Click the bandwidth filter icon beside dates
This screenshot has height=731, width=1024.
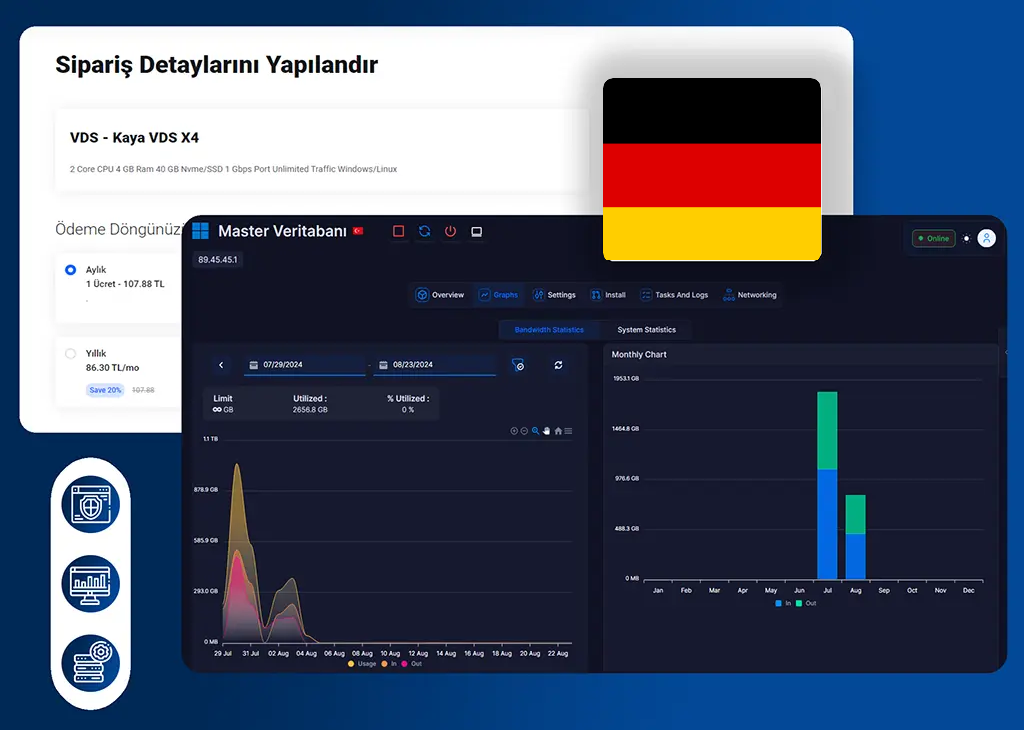[518, 365]
